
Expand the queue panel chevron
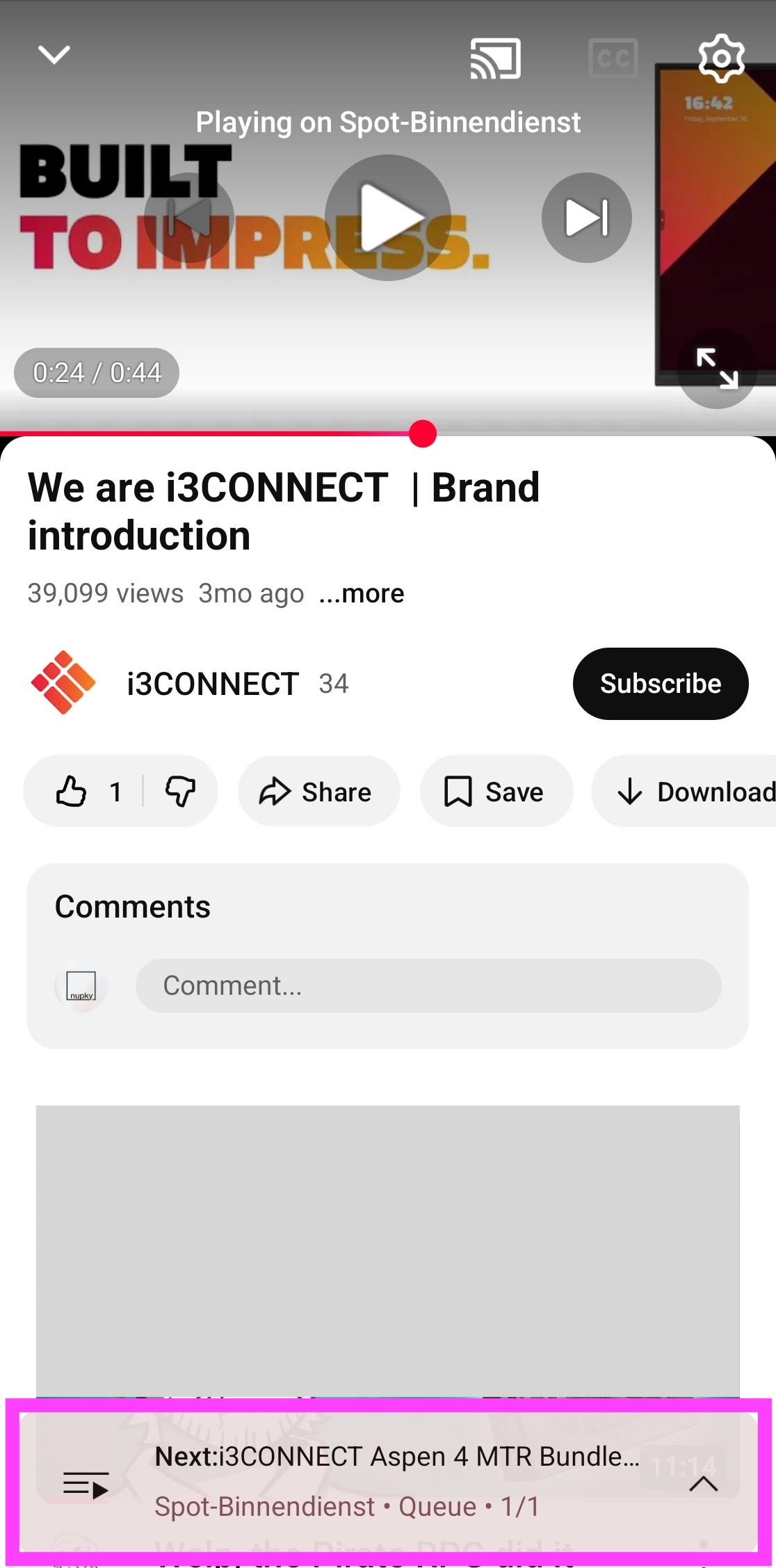coord(703,1485)
